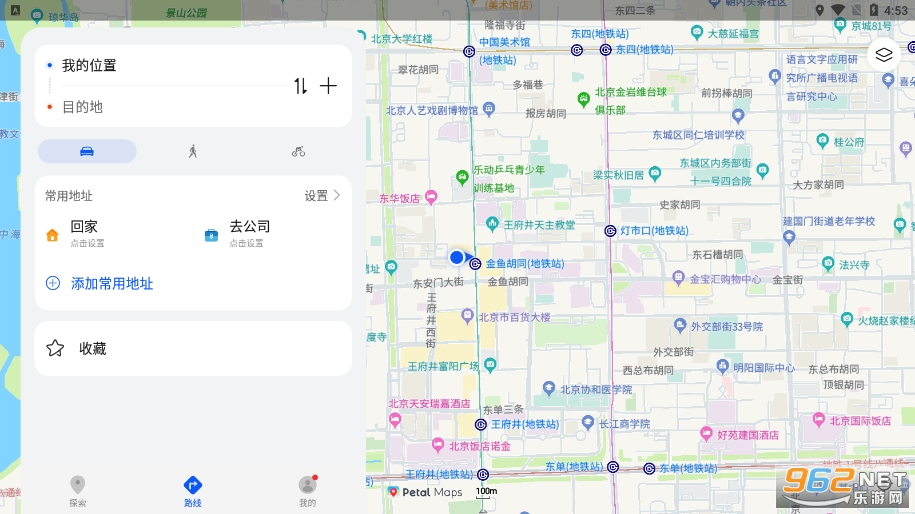Select 王府井(地铁站) marker near 东单三条
This screenshot has width=915, height=514.
pos(481,425)
